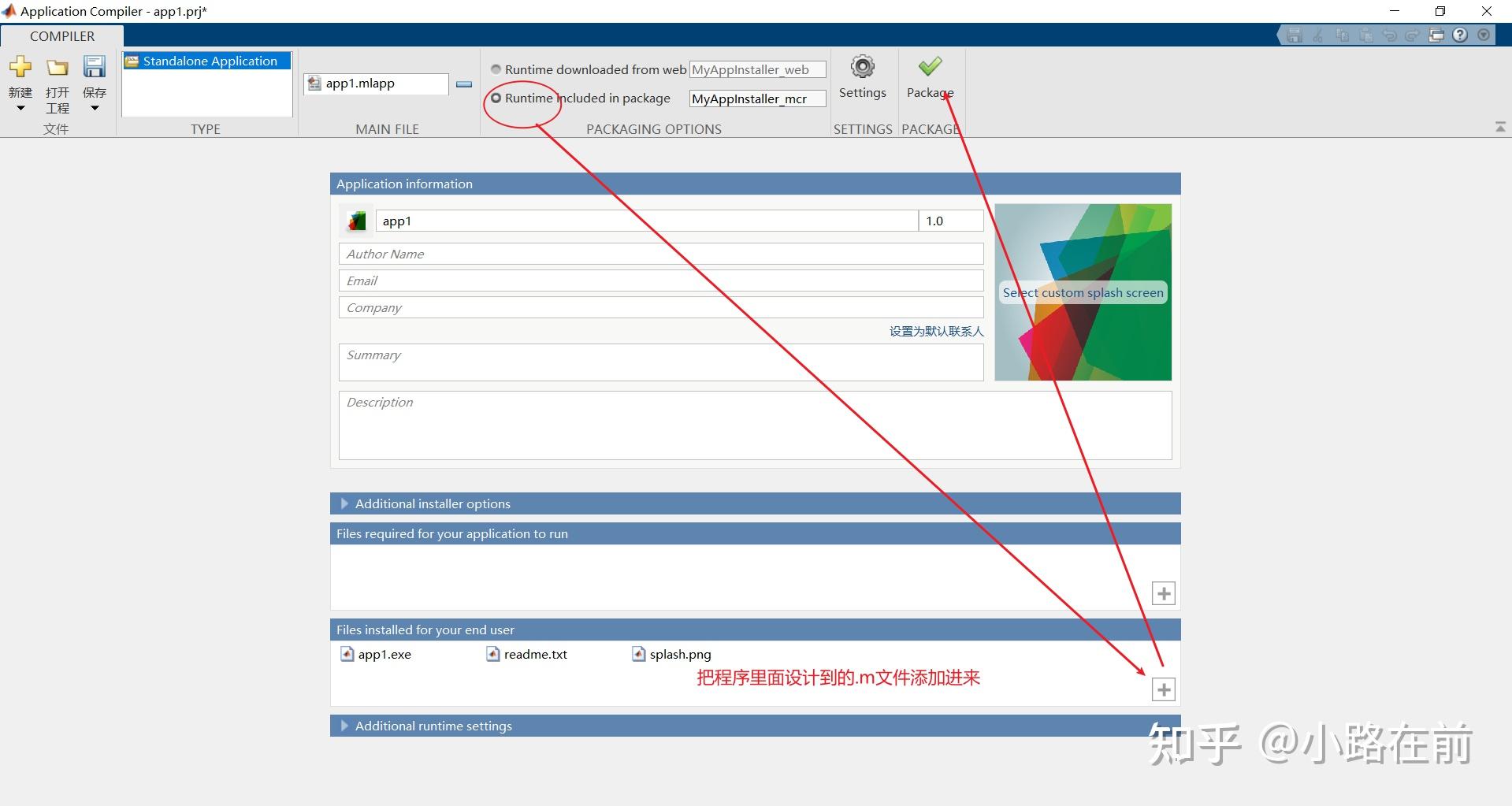Viewport: 1512px width, 806px height.
Task: Click the Email field
Action: (661, 280)
